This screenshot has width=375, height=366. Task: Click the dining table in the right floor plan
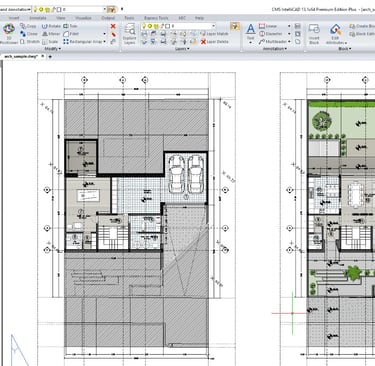pyautogui.click(x=355, y=195)
